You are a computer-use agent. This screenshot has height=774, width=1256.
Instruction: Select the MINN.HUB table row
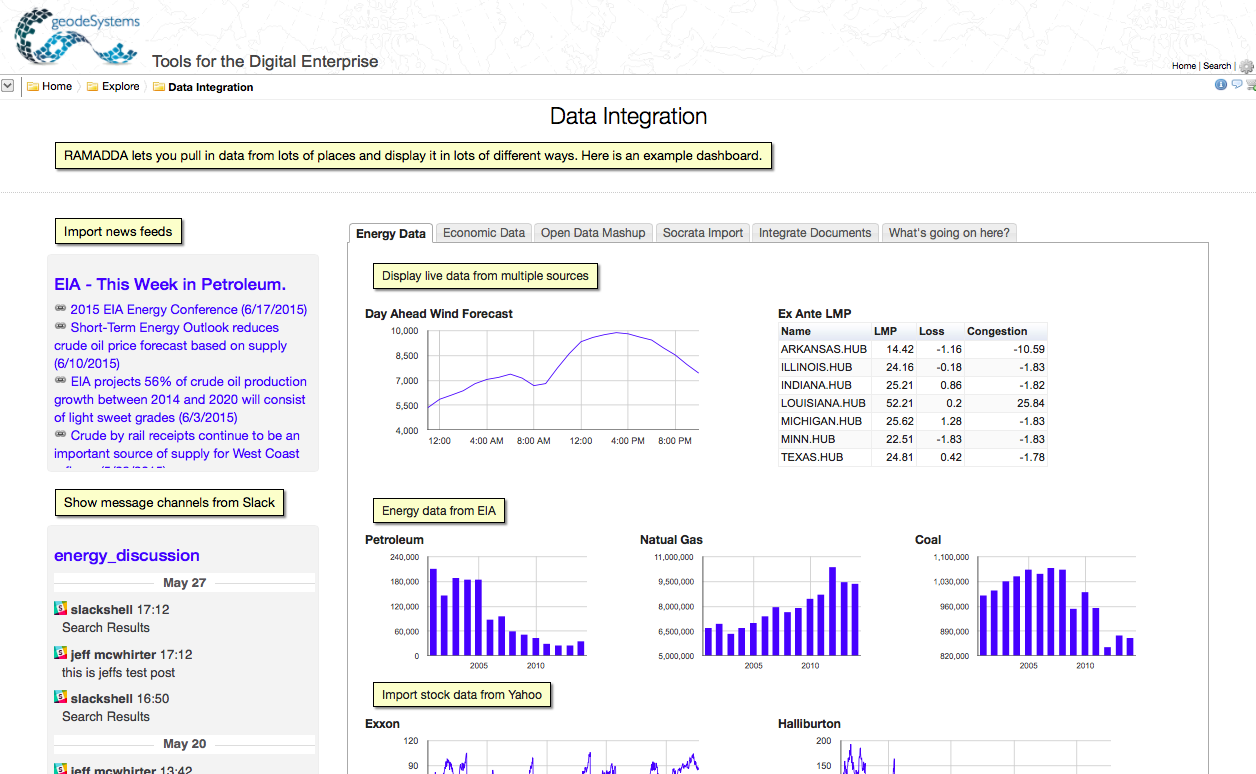pos(913,439)
